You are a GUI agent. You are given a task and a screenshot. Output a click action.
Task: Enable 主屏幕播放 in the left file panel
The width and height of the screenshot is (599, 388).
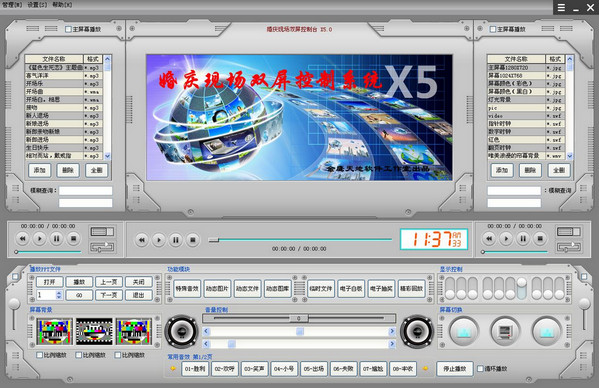[x=68, y=29]
